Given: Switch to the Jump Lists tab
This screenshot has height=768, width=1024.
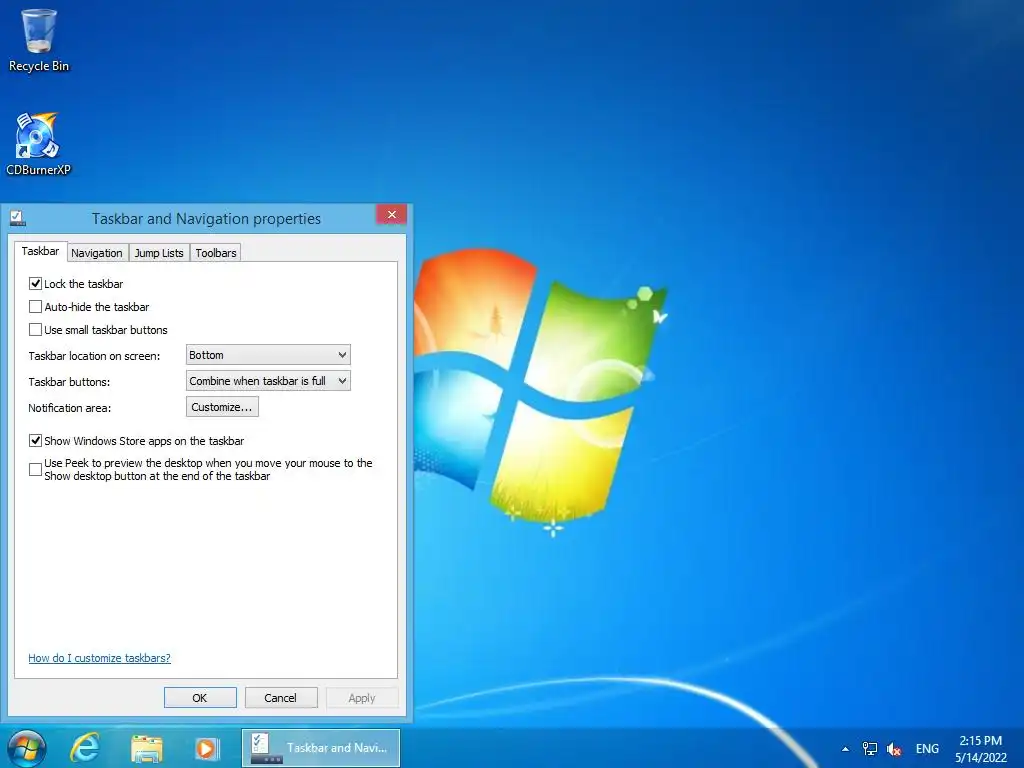Looking at the screenshot, I should point(159,253).
